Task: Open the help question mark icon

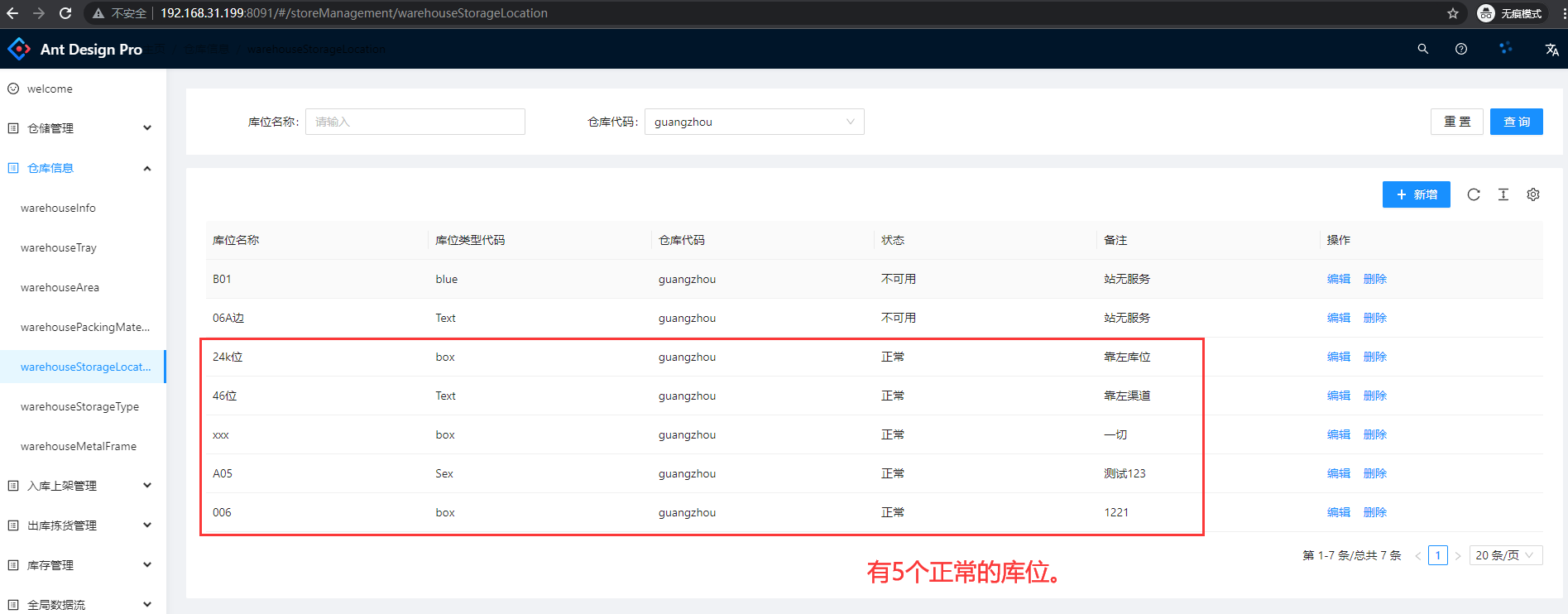Action: click(1461, 49)
